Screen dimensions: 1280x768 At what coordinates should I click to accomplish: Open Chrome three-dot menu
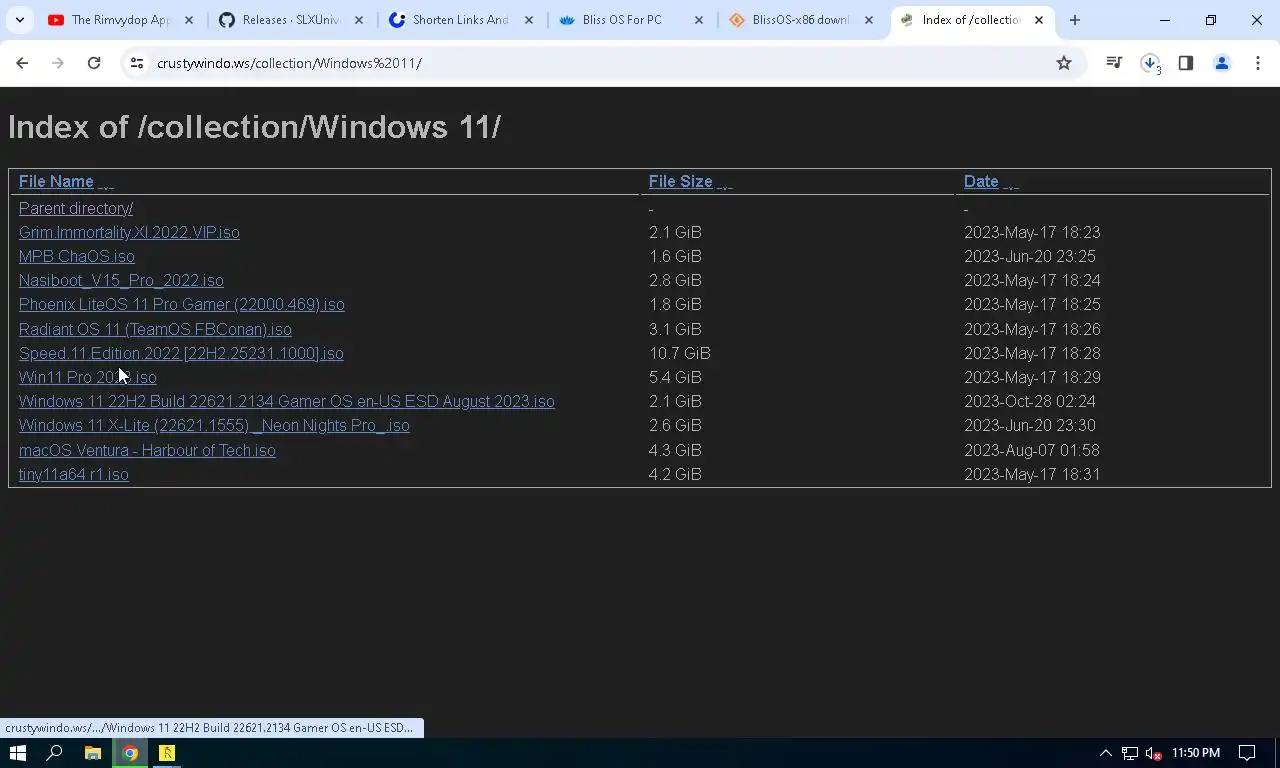(1258, 63)
